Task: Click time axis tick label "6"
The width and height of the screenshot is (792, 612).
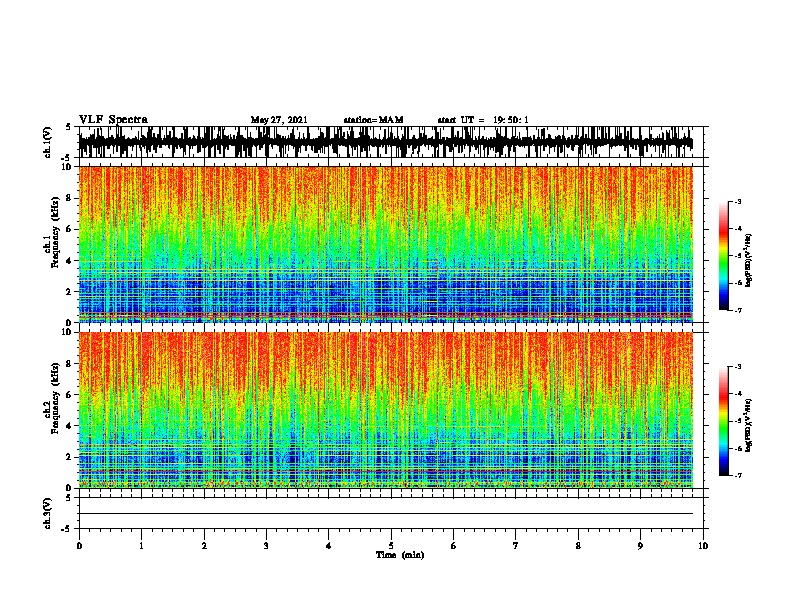Action: (x=454, y=546)
